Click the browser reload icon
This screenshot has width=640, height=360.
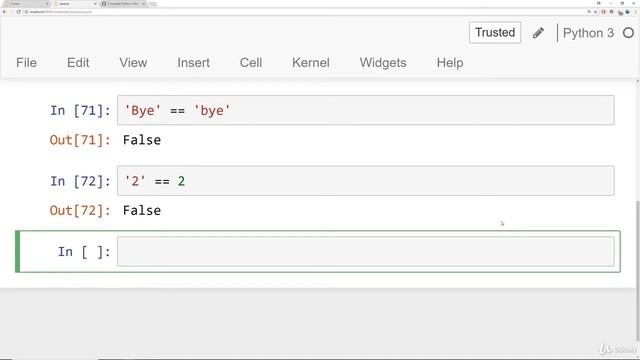click(18, 12)
